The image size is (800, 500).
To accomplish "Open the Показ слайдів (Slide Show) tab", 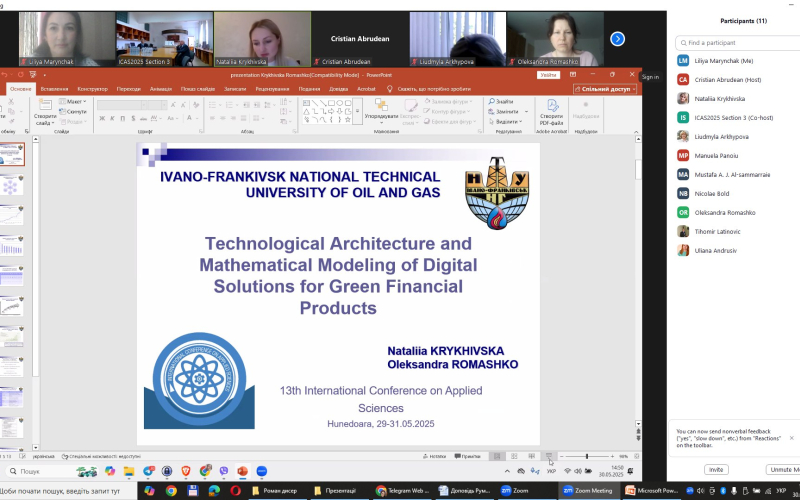I will (x=198, y=89).
